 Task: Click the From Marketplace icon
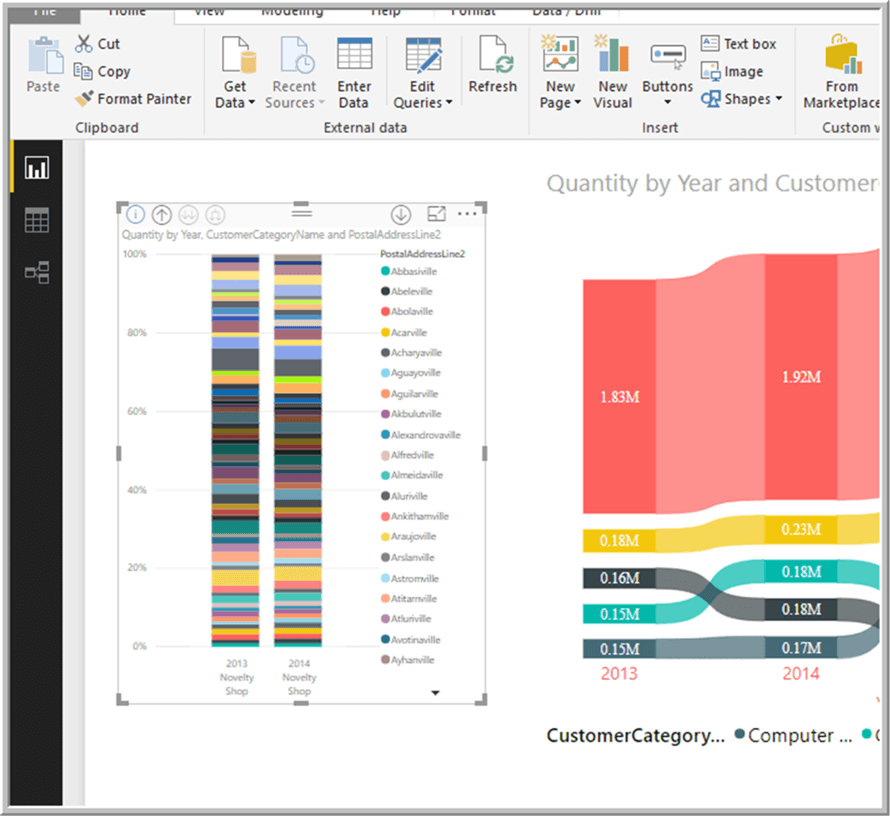(x=843, y=55)
